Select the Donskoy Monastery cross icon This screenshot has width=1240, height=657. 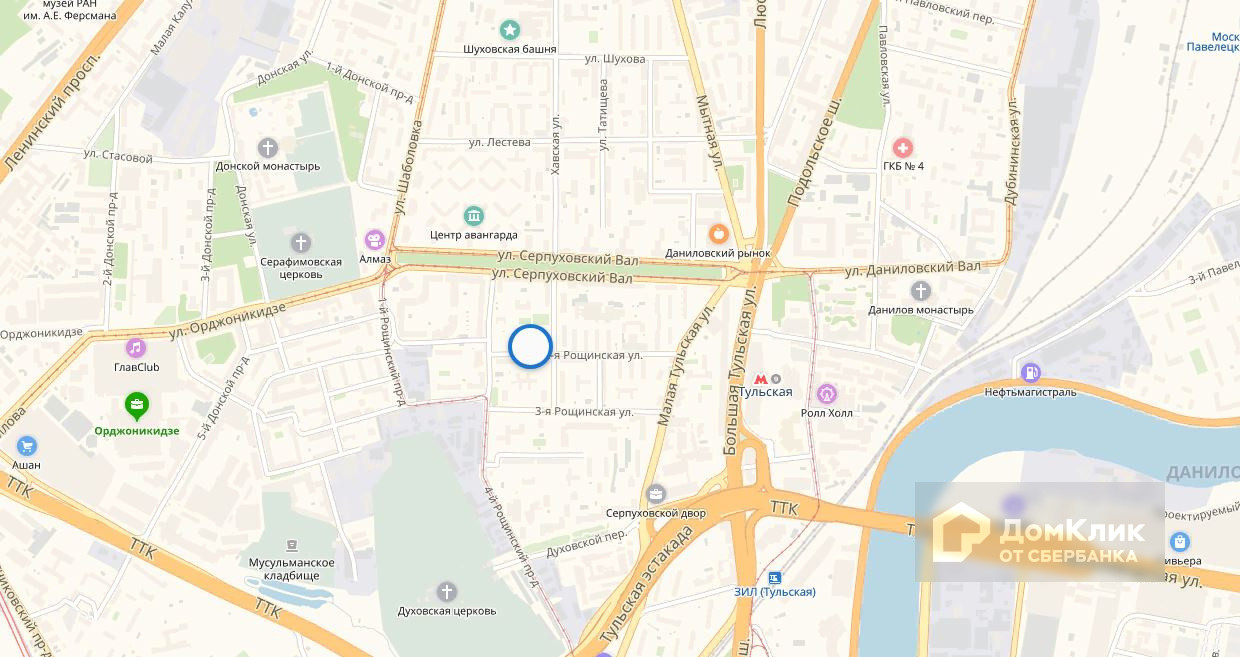click(x=267, y=148)
